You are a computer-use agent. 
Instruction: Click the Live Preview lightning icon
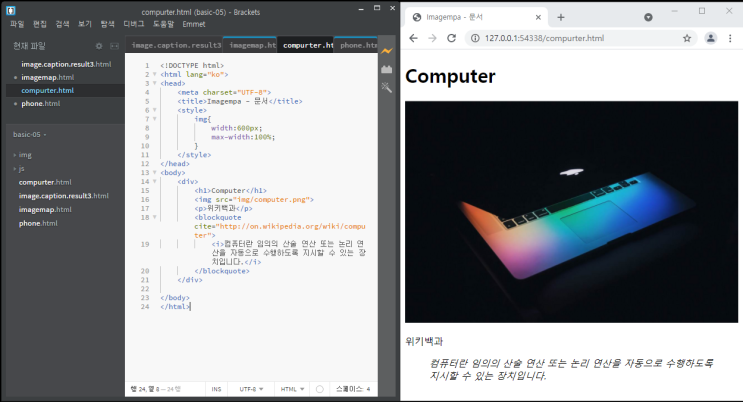click(x=387, y=51)
